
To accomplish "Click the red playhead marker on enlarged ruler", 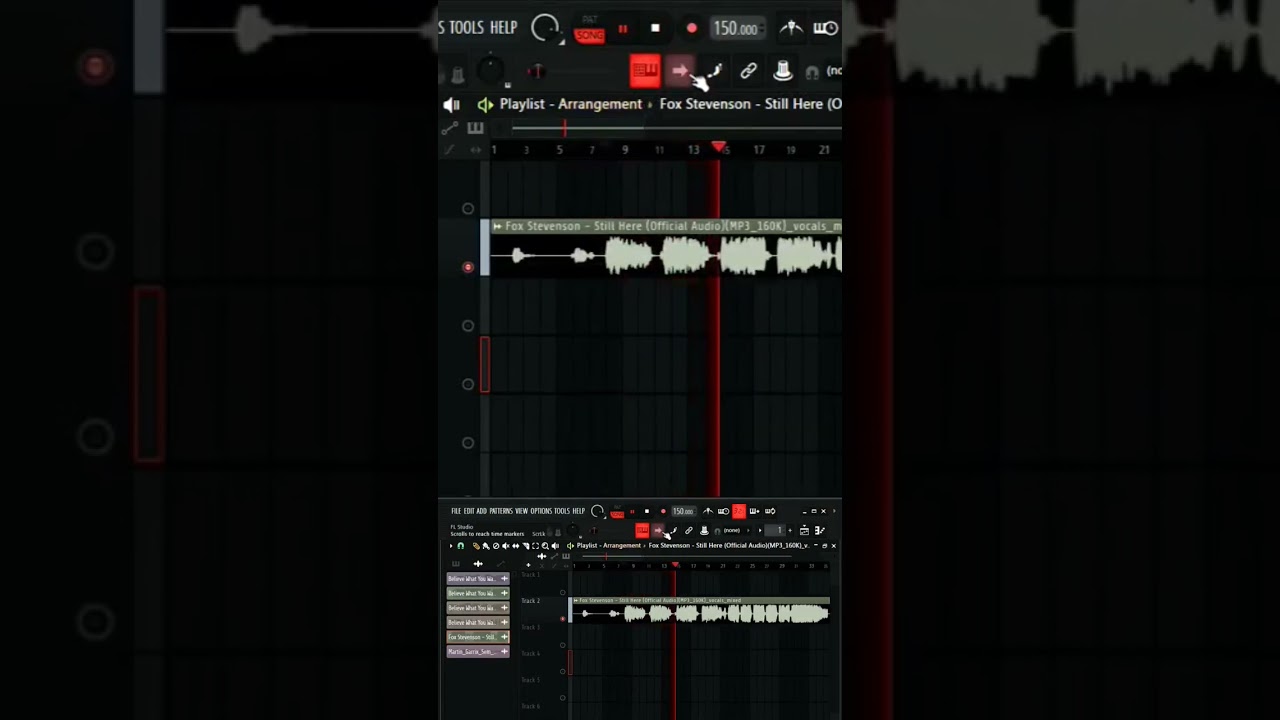I will (x=719, y=147).
